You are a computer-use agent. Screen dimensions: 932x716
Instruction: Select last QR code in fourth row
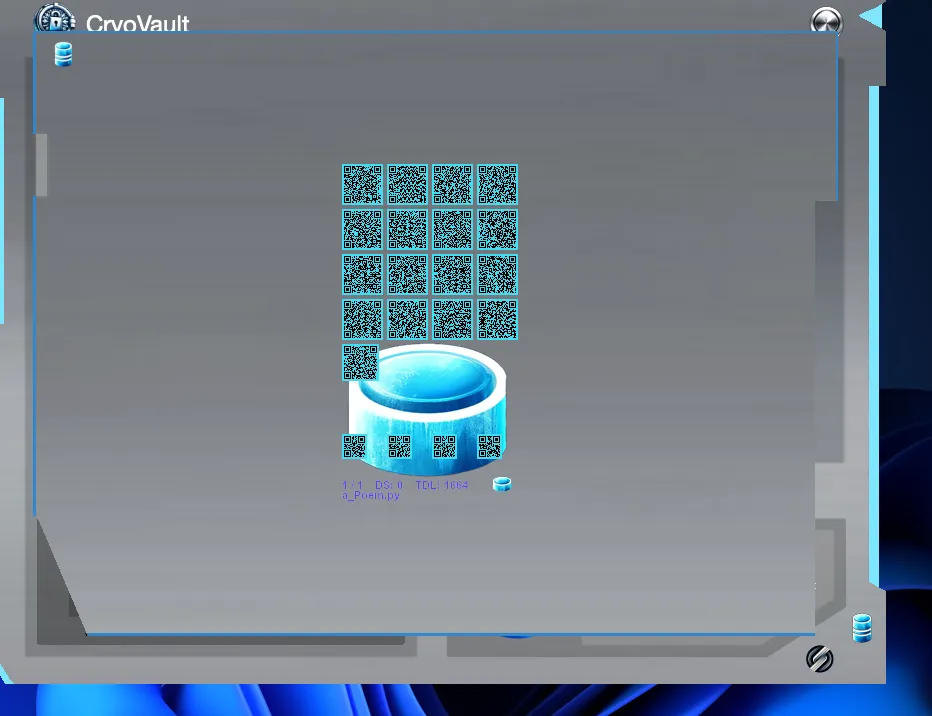click(x=497, y=320)
